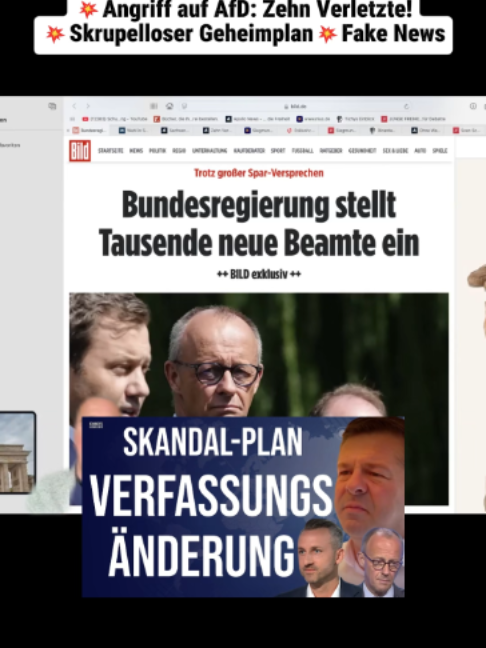Select the Bundesregierung browser tab
The height and width of the screenshot is (648, 486).
pos(90,130)
